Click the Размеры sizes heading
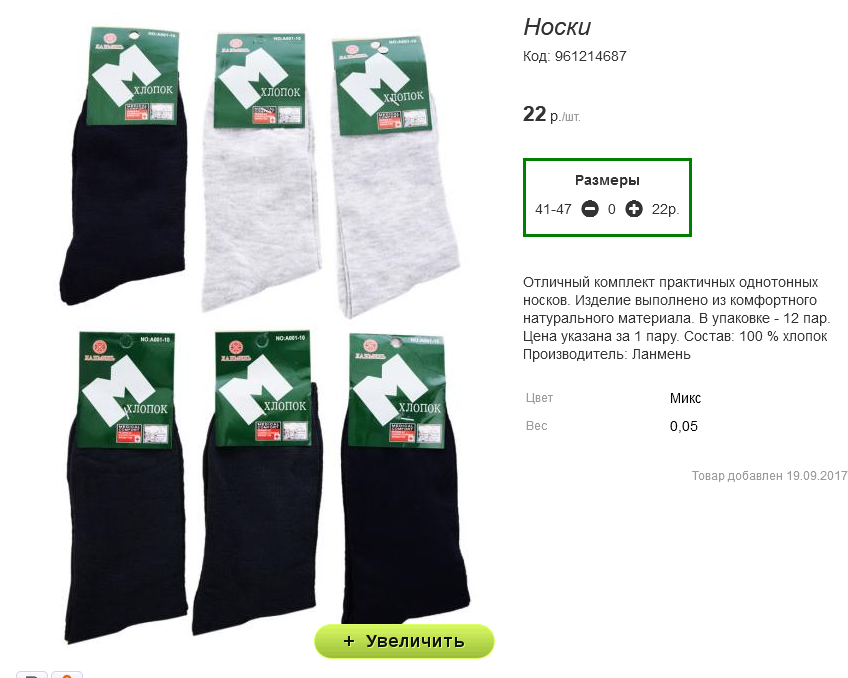 [x=607, y=180]
